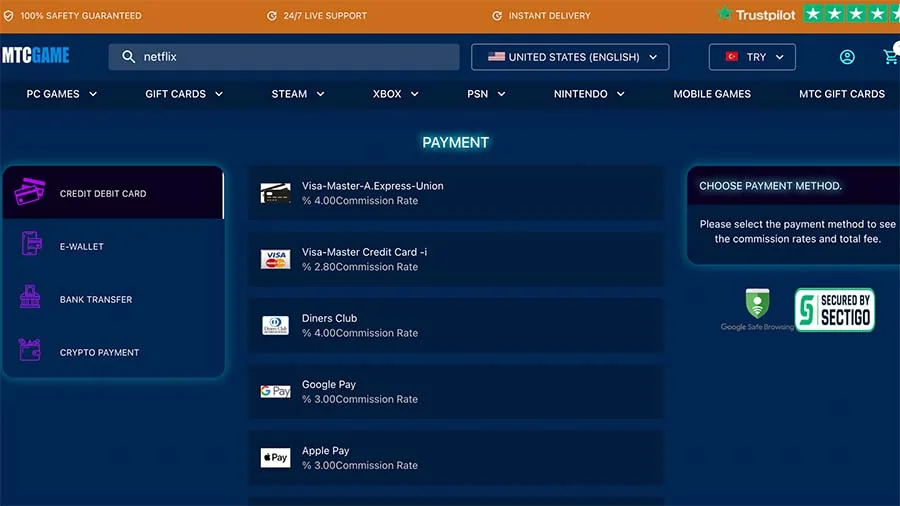Click the 24/7 live support icon
This screenshot has width=900, height=506.
[x=272, y=16]
